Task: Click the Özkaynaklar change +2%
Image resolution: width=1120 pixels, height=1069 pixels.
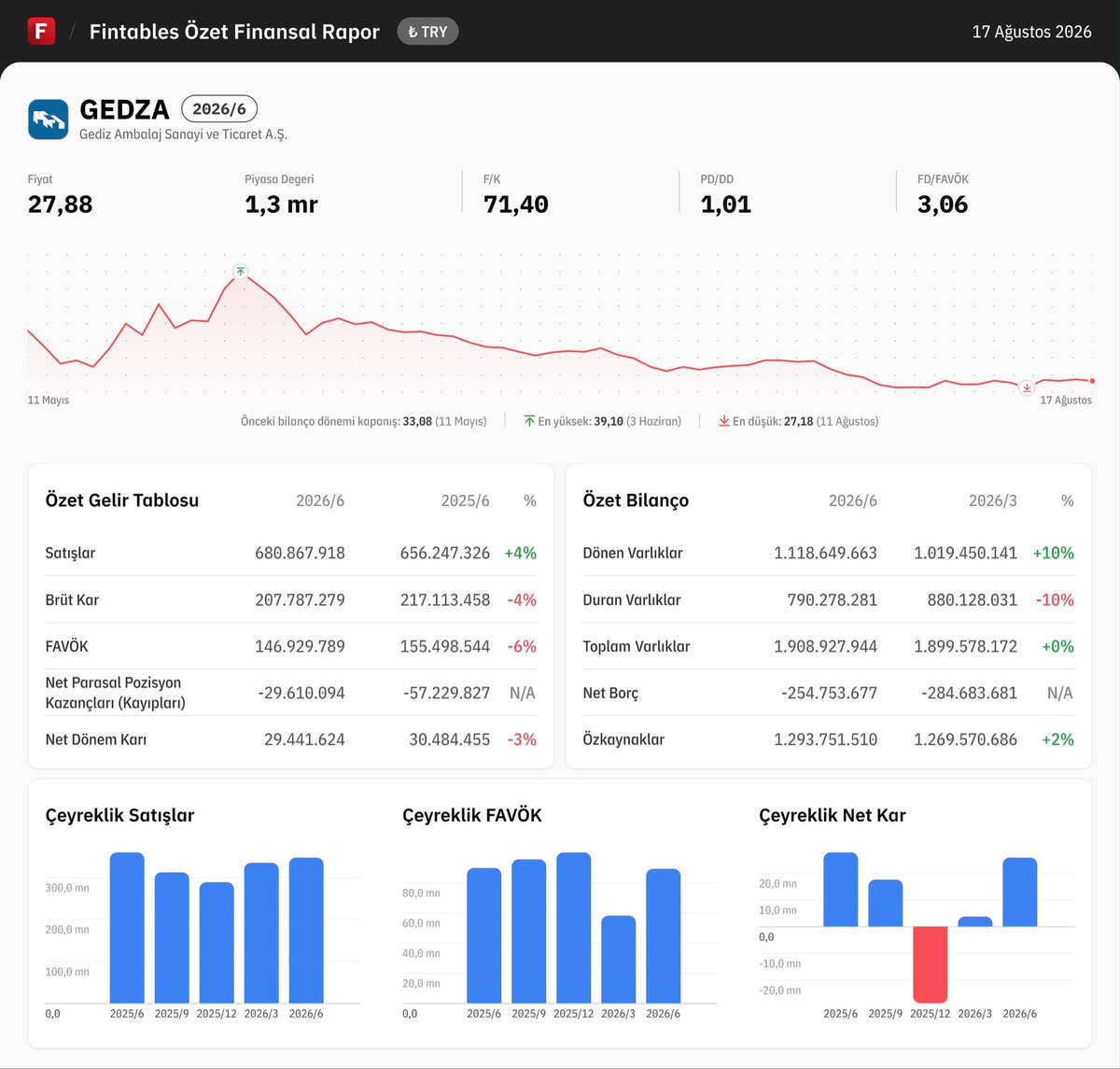Action: [x=1057, y=739]
